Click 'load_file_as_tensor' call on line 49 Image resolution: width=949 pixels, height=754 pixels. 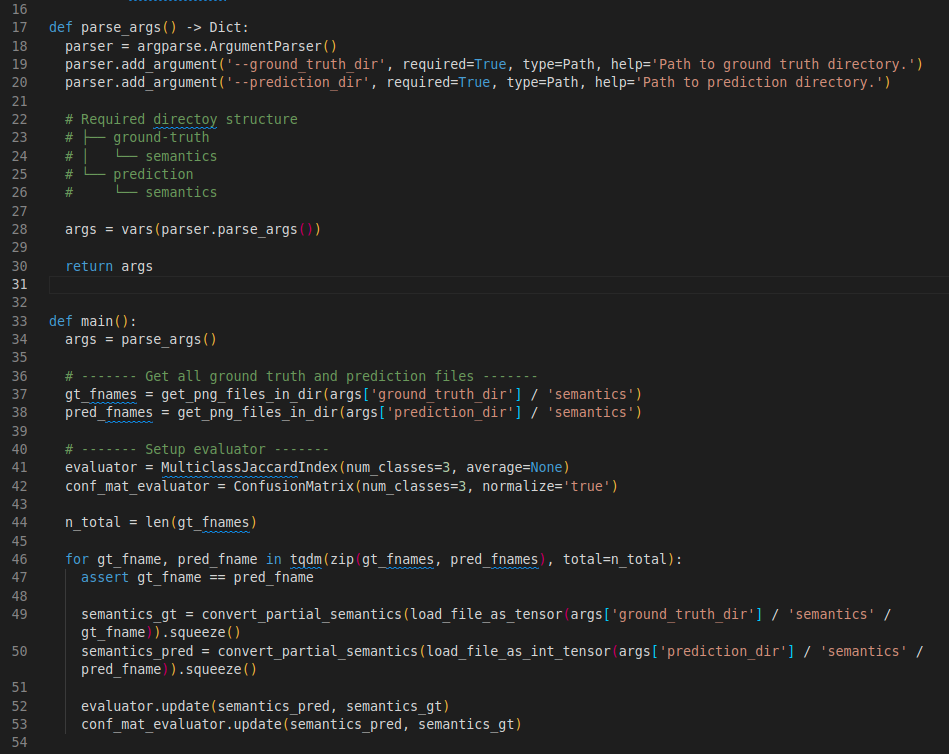pos(487,614)
